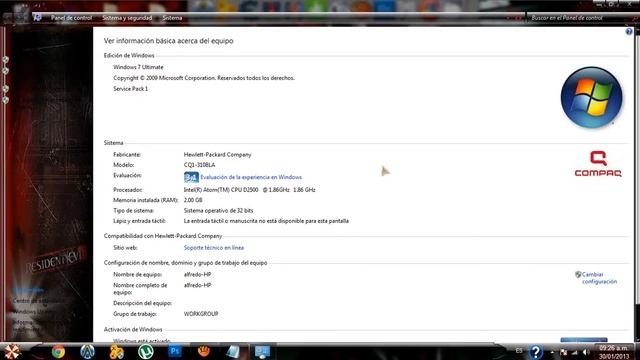Click the help icon at window top-right
This screenshot has width=640, height=360.
click(629, 31)
